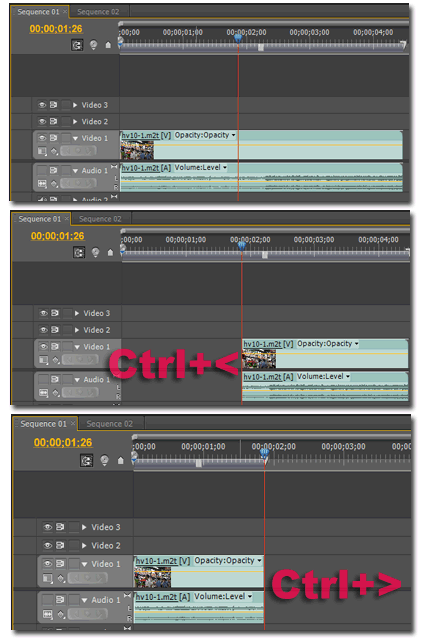Click video clip thumbnail in bottom timeline
This screenshot has width=422, height=639.
153,577
